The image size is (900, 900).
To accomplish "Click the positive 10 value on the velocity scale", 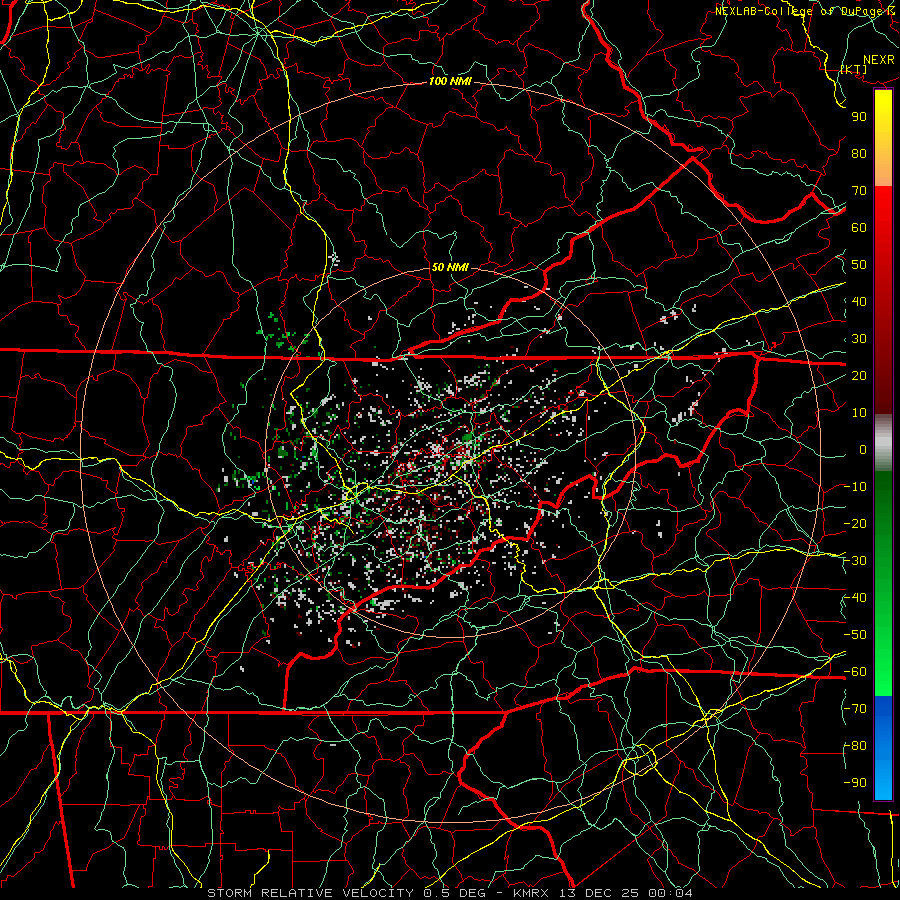I will click(859, 413).
